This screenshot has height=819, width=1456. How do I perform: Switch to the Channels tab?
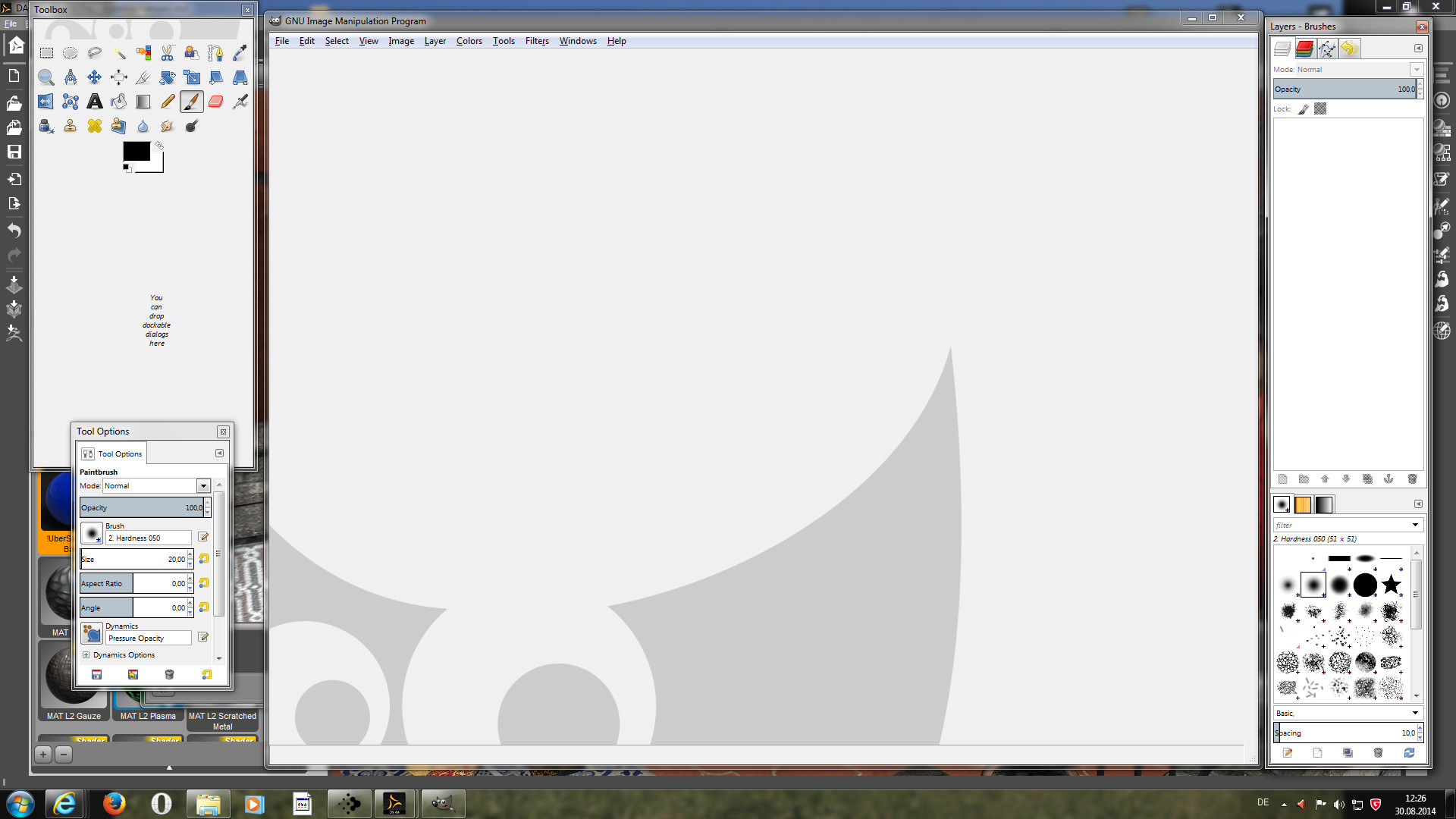(x=1304, y=49)
